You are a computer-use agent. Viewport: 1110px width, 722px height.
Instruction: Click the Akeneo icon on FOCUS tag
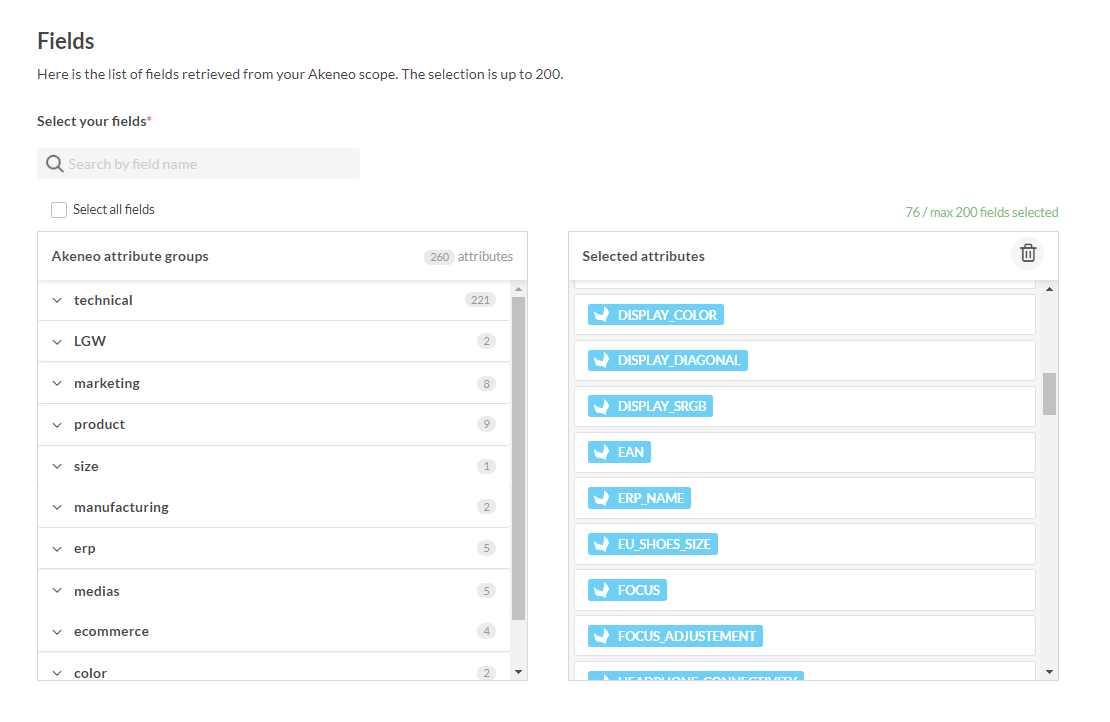click(x=601, y=590)
